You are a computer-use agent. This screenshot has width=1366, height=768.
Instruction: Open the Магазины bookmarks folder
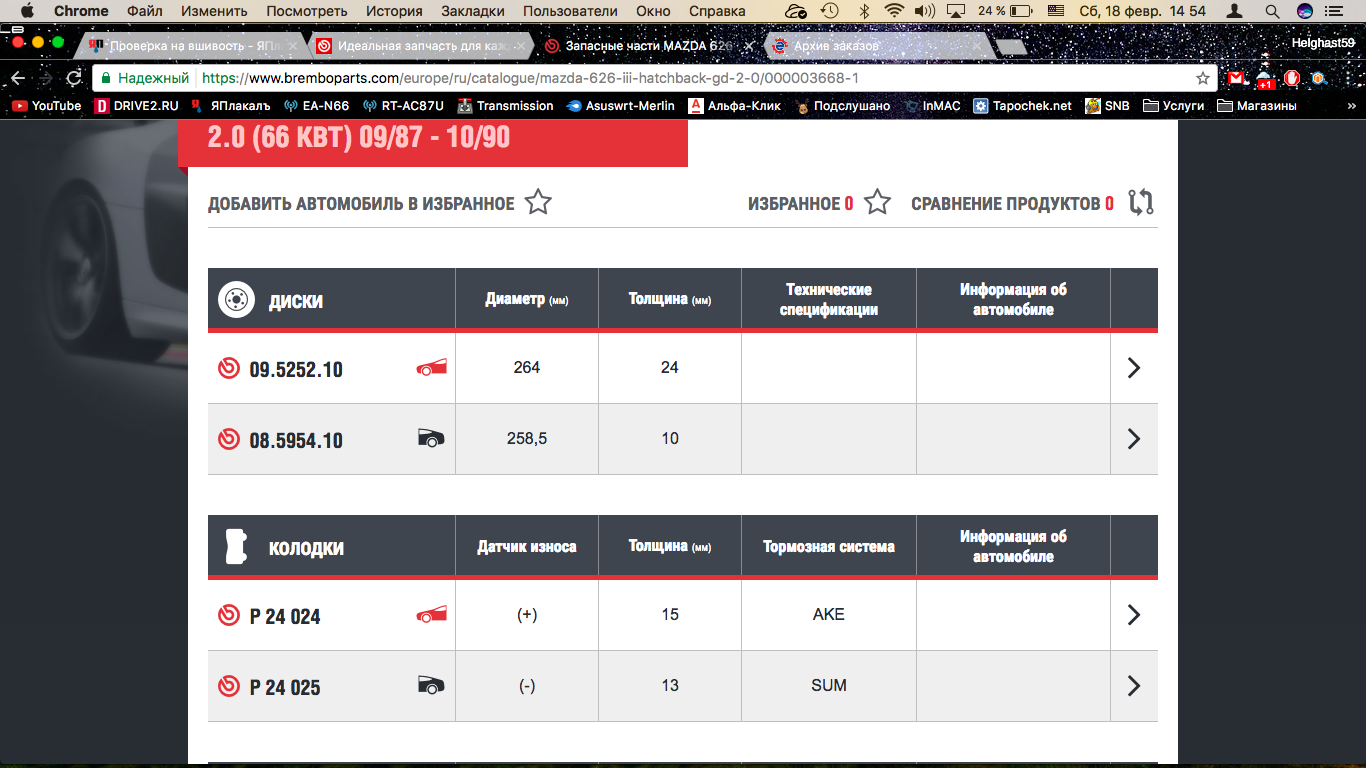coord(1257,105)
